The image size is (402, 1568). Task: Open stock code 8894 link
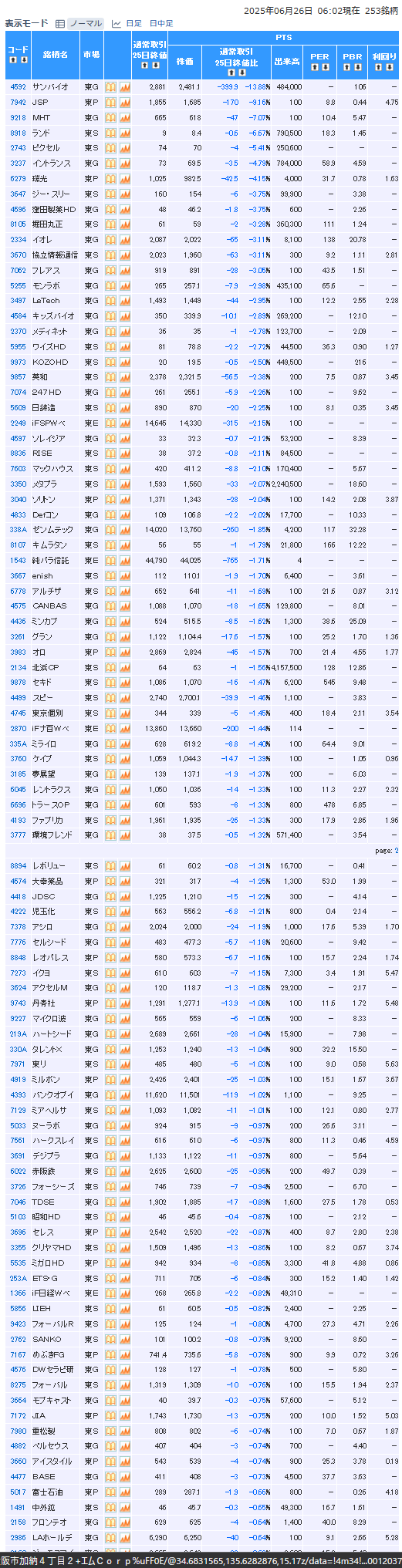coord(18,865)
